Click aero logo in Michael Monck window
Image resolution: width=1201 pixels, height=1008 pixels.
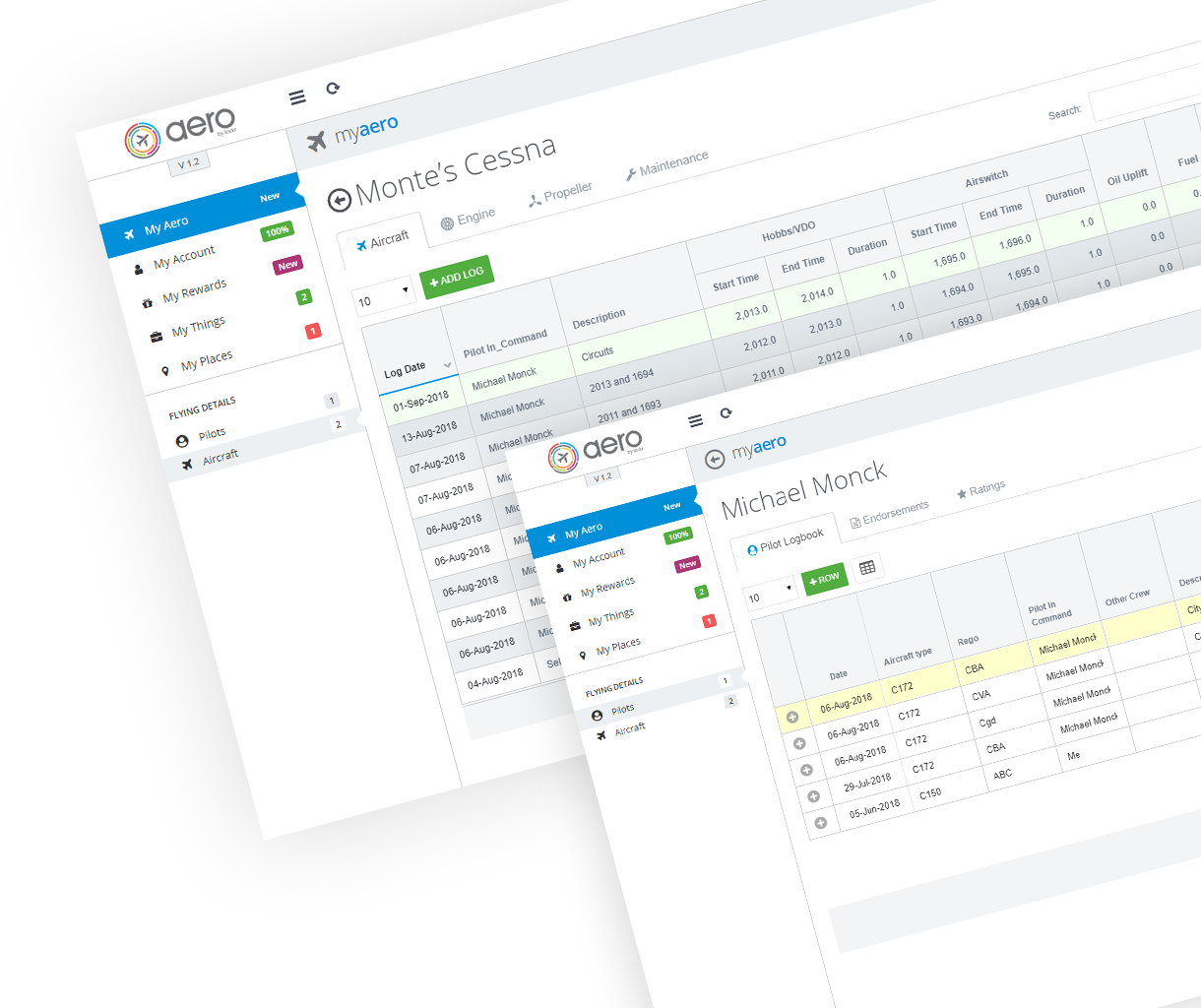click(596, 451)
